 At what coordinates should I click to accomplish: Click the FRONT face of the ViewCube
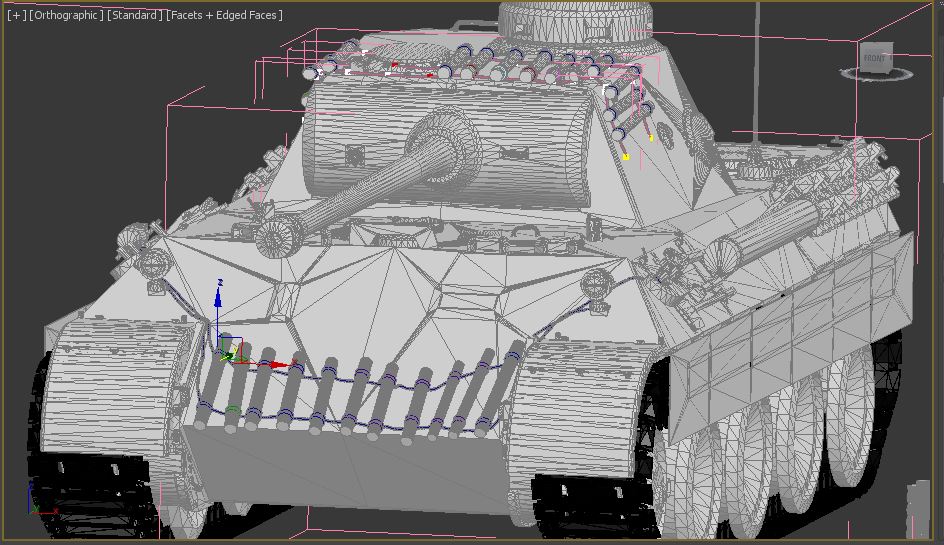[x=876, y=57]
